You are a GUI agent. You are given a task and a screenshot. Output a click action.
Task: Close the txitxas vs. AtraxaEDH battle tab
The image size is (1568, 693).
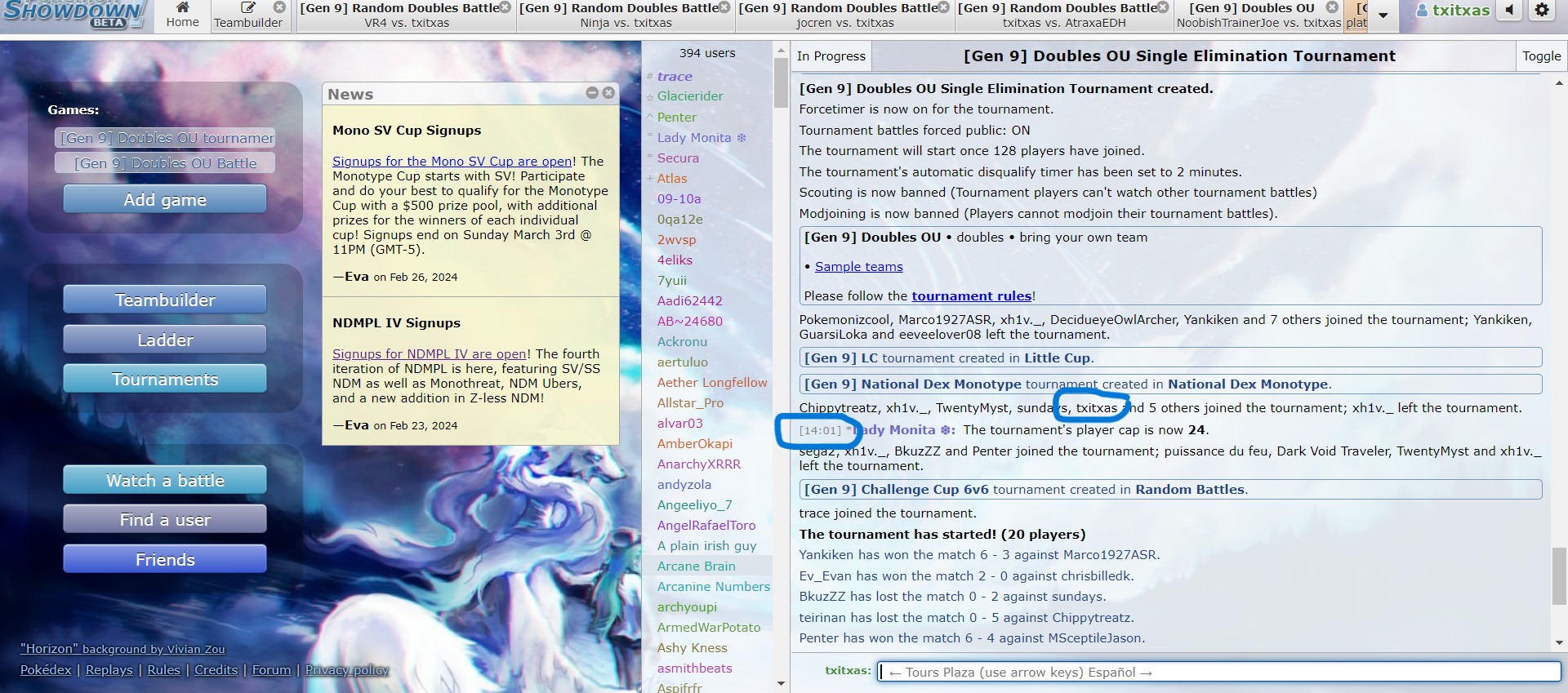click(x=1163, y=7)
